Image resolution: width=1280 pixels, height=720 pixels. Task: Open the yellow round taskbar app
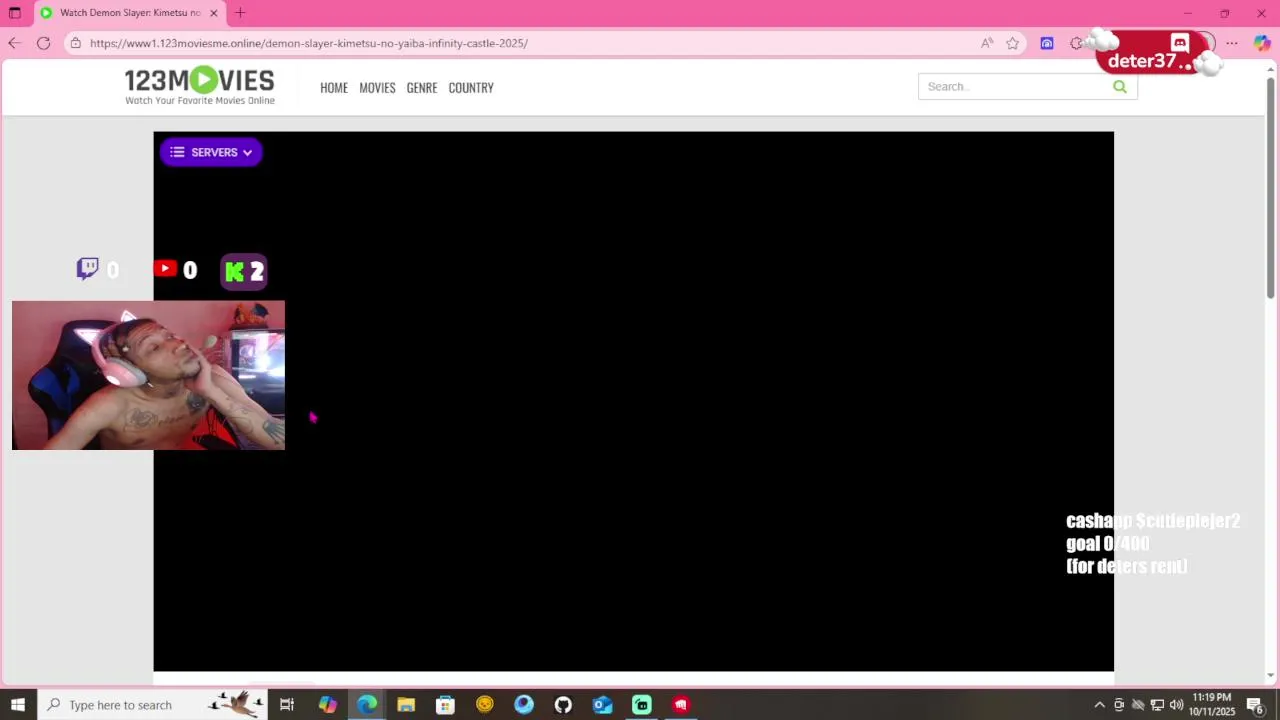[485, 705]
